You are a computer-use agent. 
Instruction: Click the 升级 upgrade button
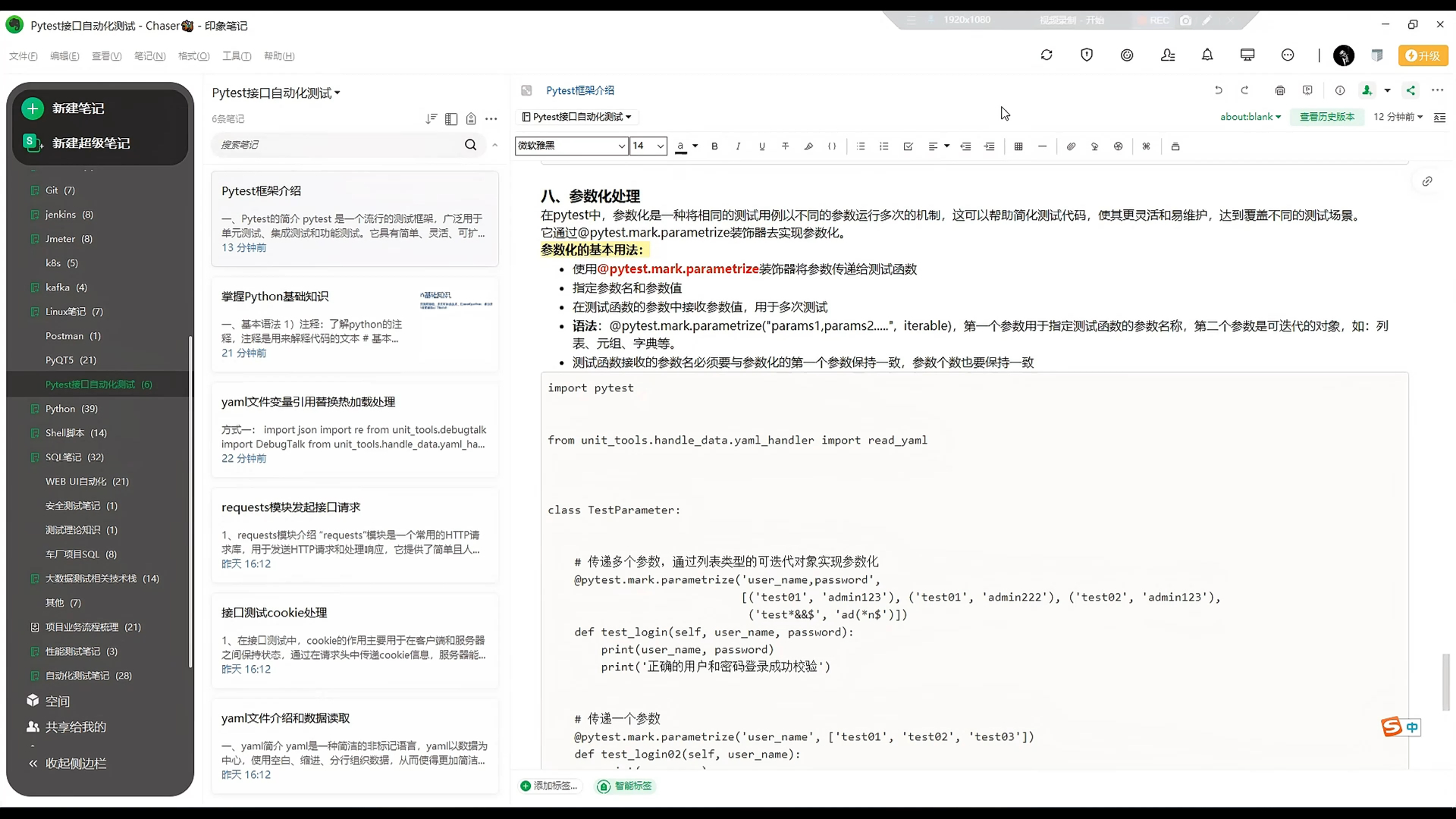click(x=1423, y=55)
